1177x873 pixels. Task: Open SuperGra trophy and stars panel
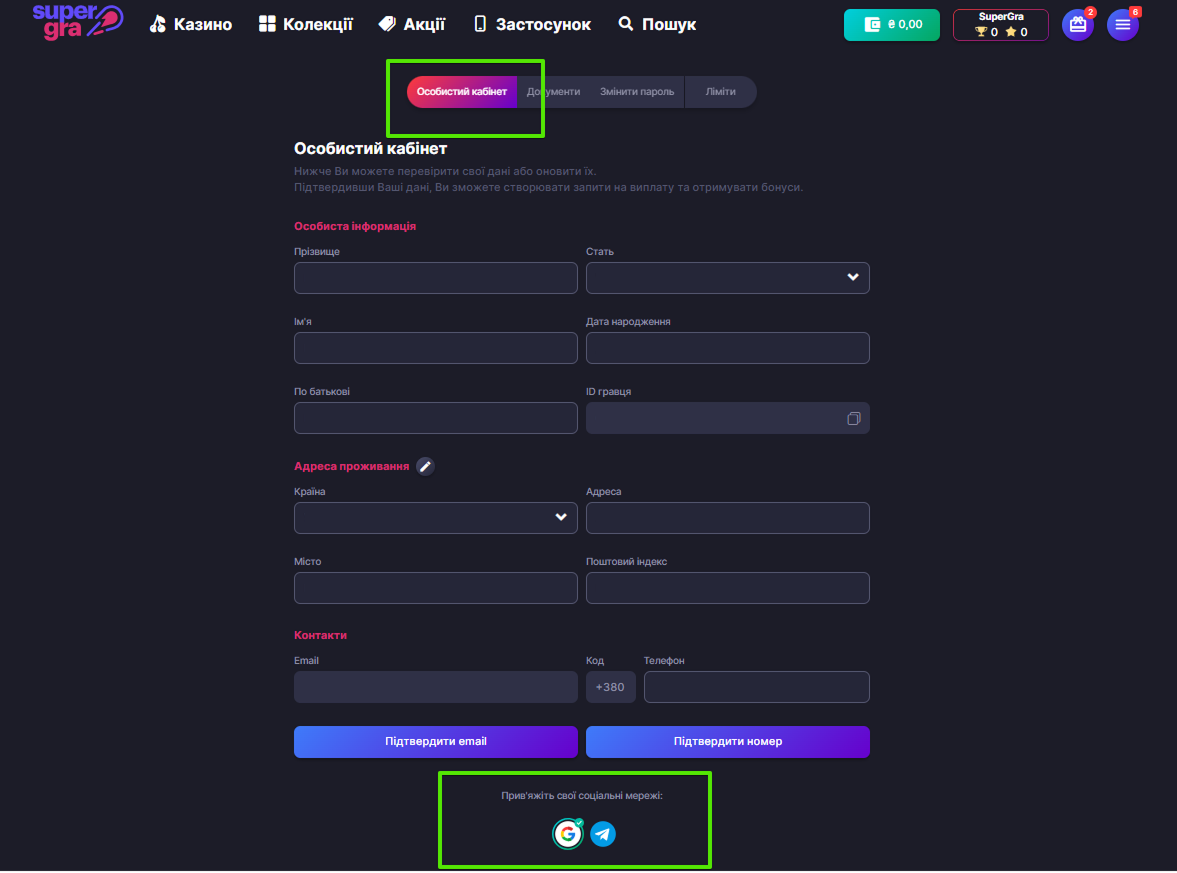pyautogui.click(x=1001, y=25)
